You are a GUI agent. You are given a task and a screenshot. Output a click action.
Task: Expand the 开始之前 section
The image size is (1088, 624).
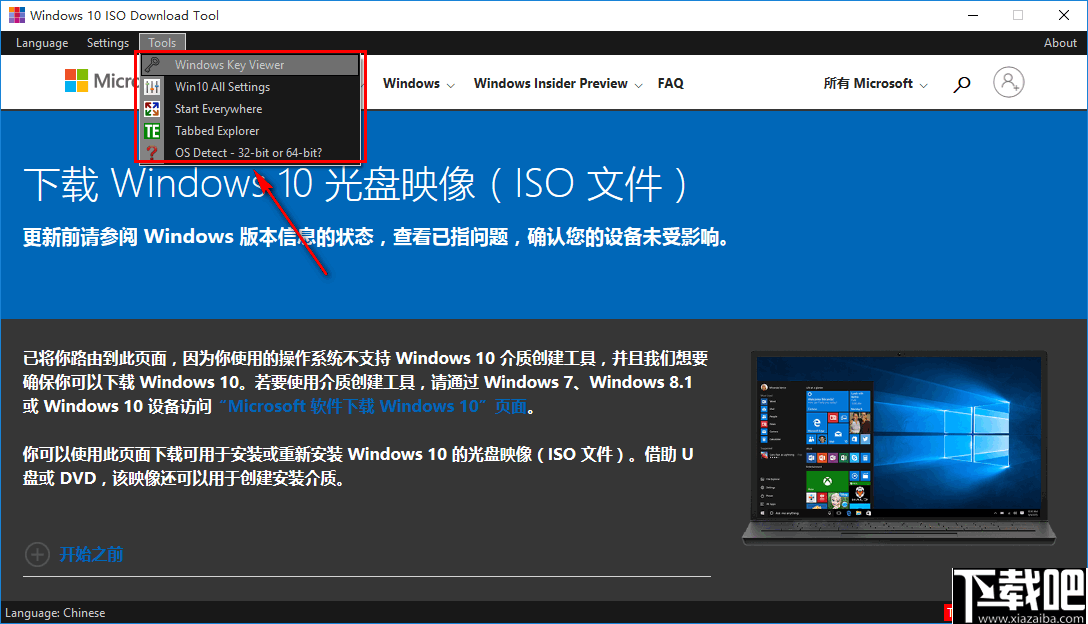click(x=91, y=554)
